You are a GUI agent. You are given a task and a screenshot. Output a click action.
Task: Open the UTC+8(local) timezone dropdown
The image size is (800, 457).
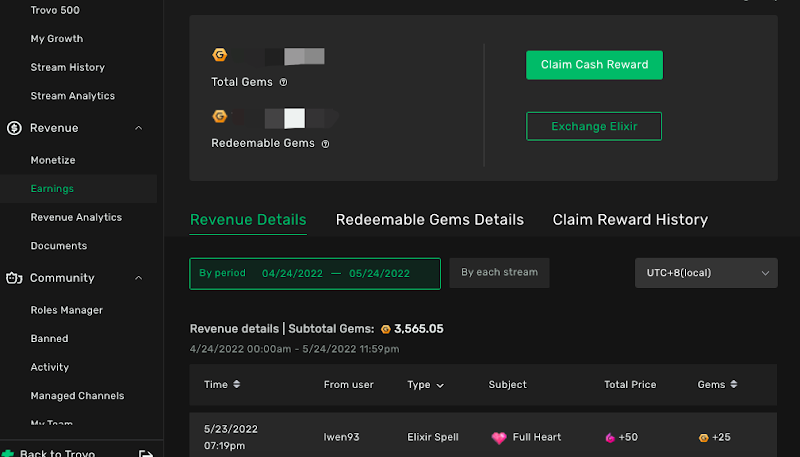[x=706, y=273]
